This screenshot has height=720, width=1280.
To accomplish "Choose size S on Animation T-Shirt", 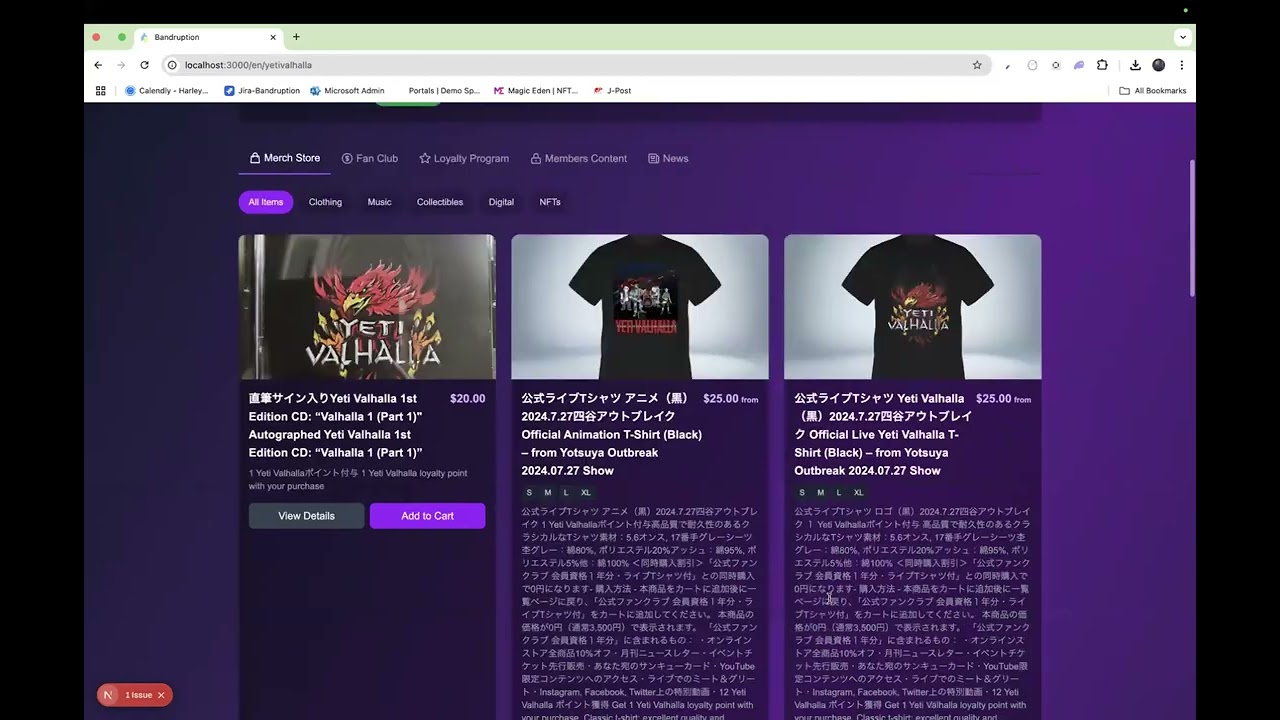I will (529, 492).
